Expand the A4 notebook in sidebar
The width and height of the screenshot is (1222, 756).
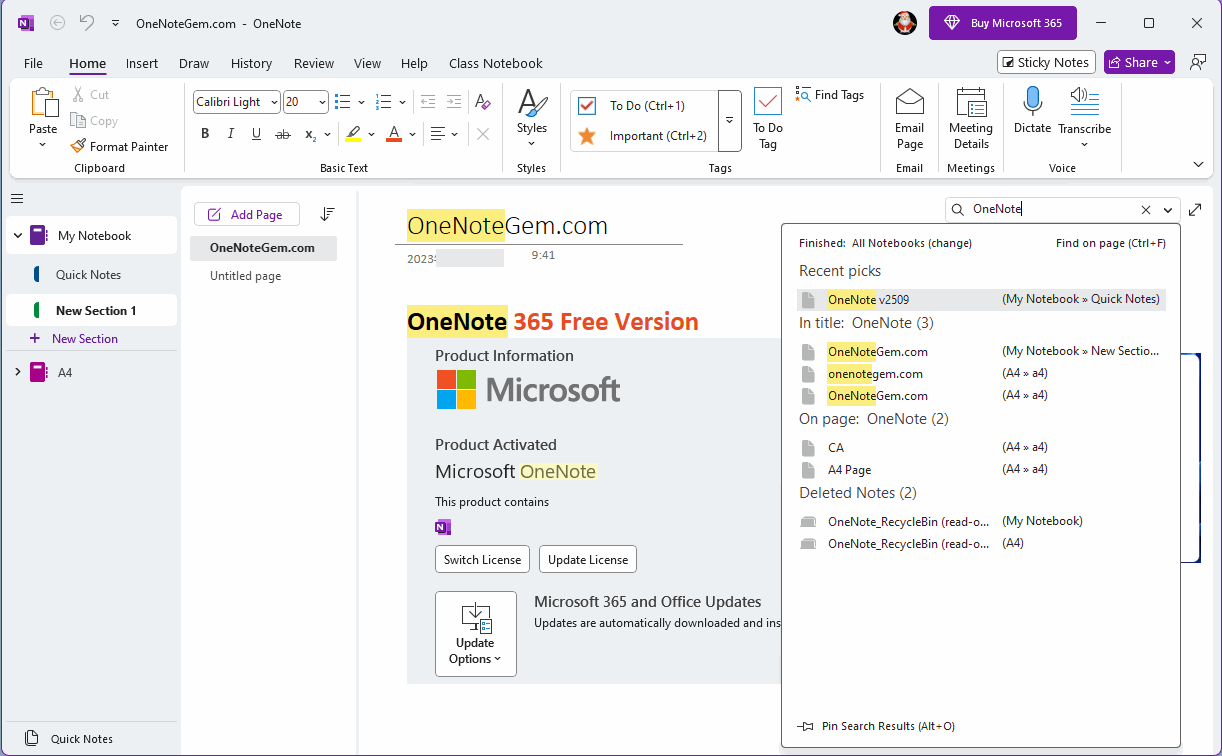pos(17,371)
